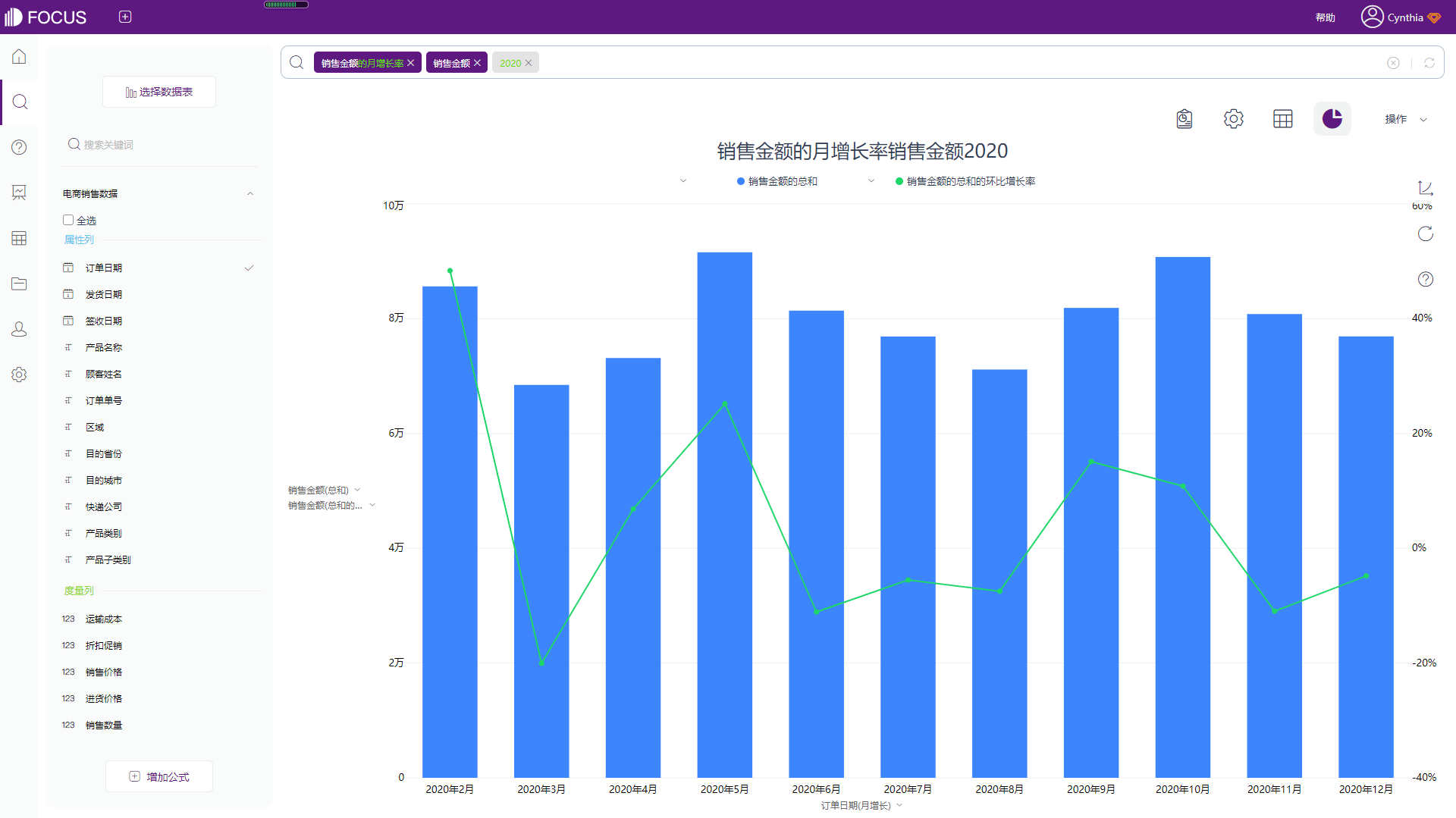Open the 帮助 menu in the top bar
This screenshot has width=1456, height=818.
[x=1325, y=17]
